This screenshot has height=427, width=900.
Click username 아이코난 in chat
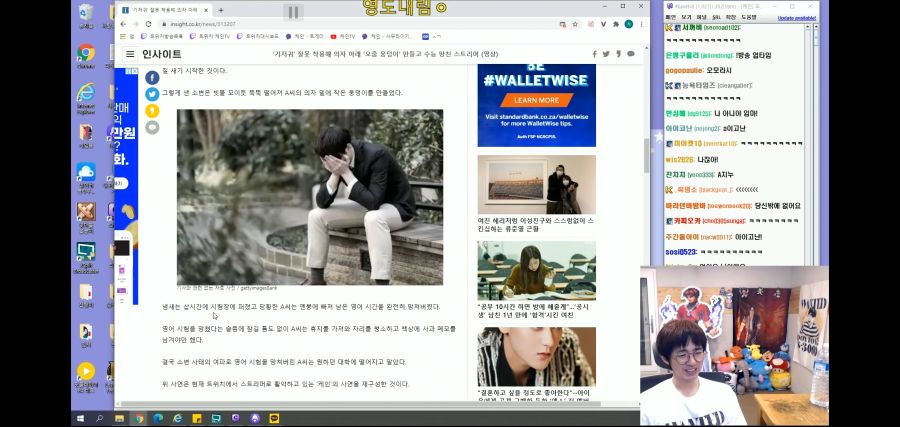pos(678,129)
